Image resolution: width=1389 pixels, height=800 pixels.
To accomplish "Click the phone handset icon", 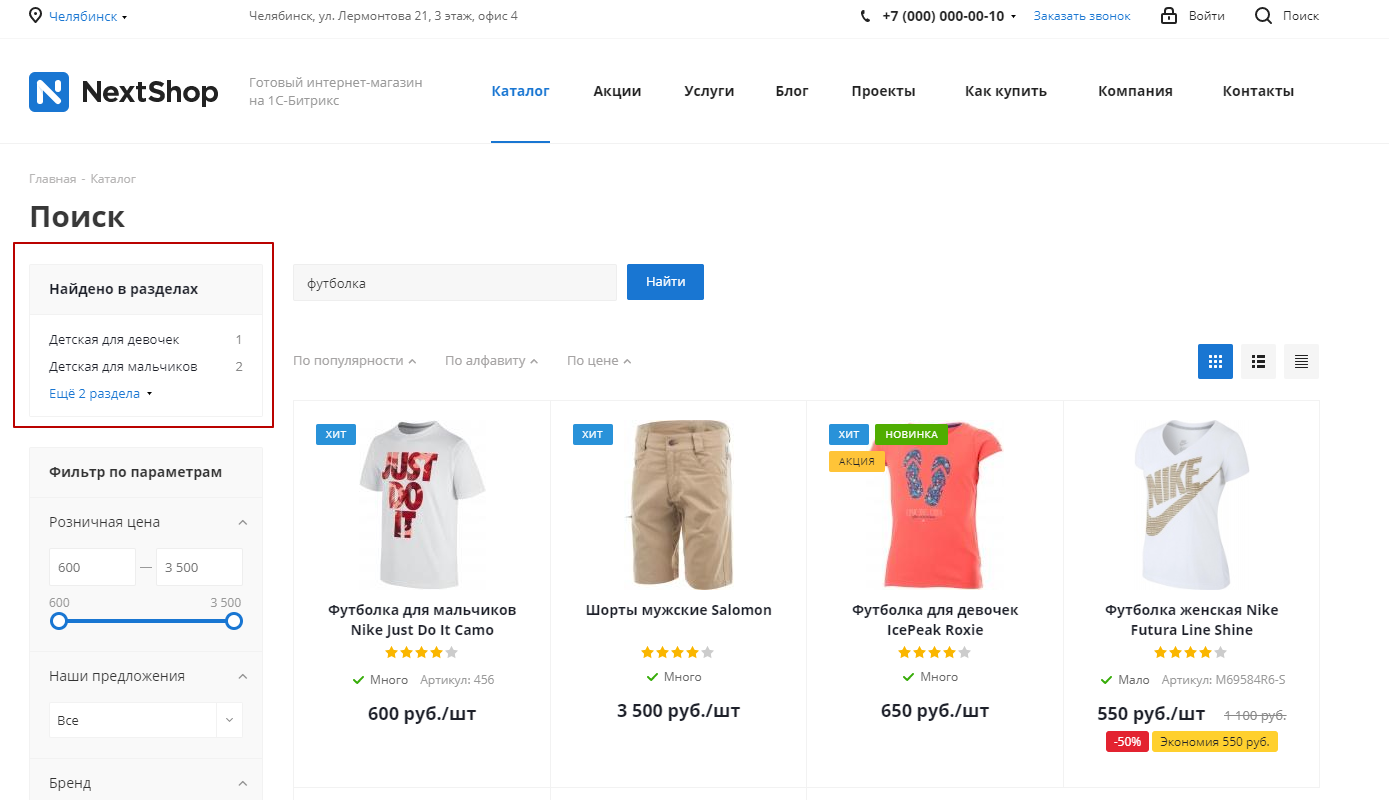I will (x=865, y=16).
